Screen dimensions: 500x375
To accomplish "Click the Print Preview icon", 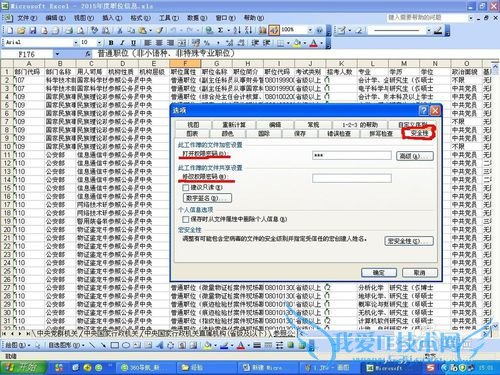I will tap(80, 31).
